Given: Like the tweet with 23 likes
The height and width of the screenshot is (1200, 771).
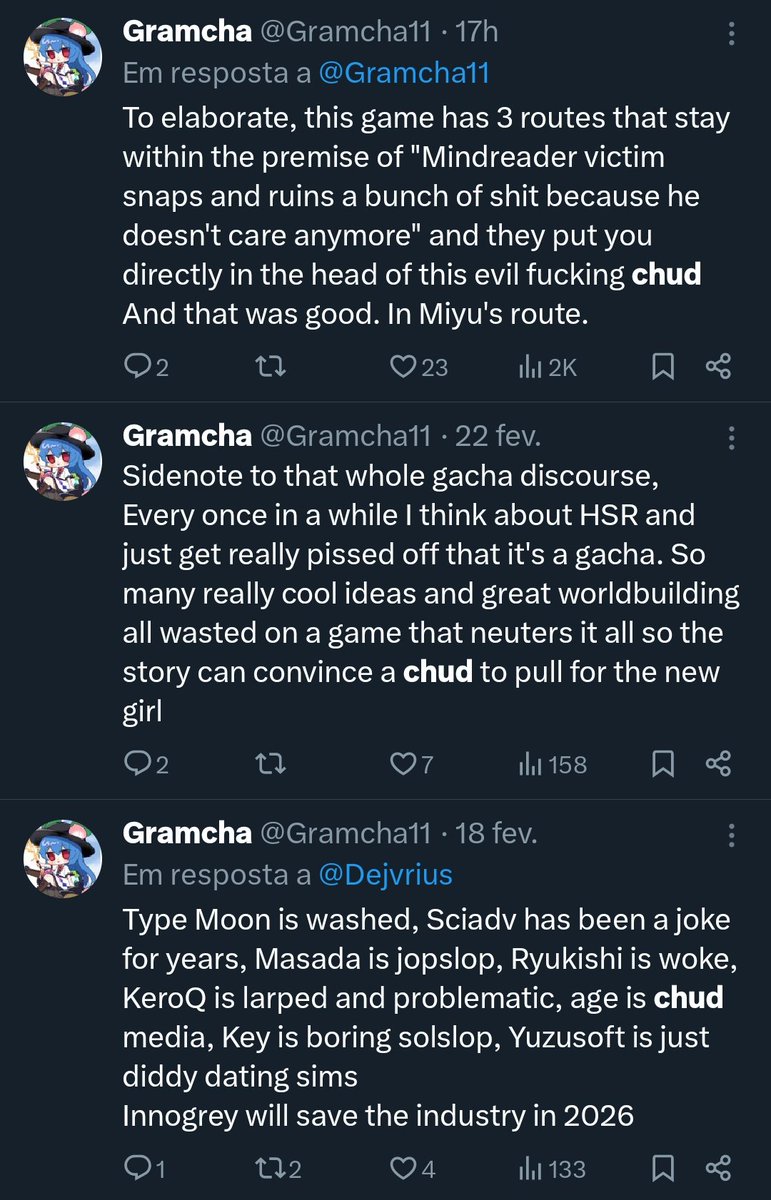Looking at the screenshot, I should 417,367.
